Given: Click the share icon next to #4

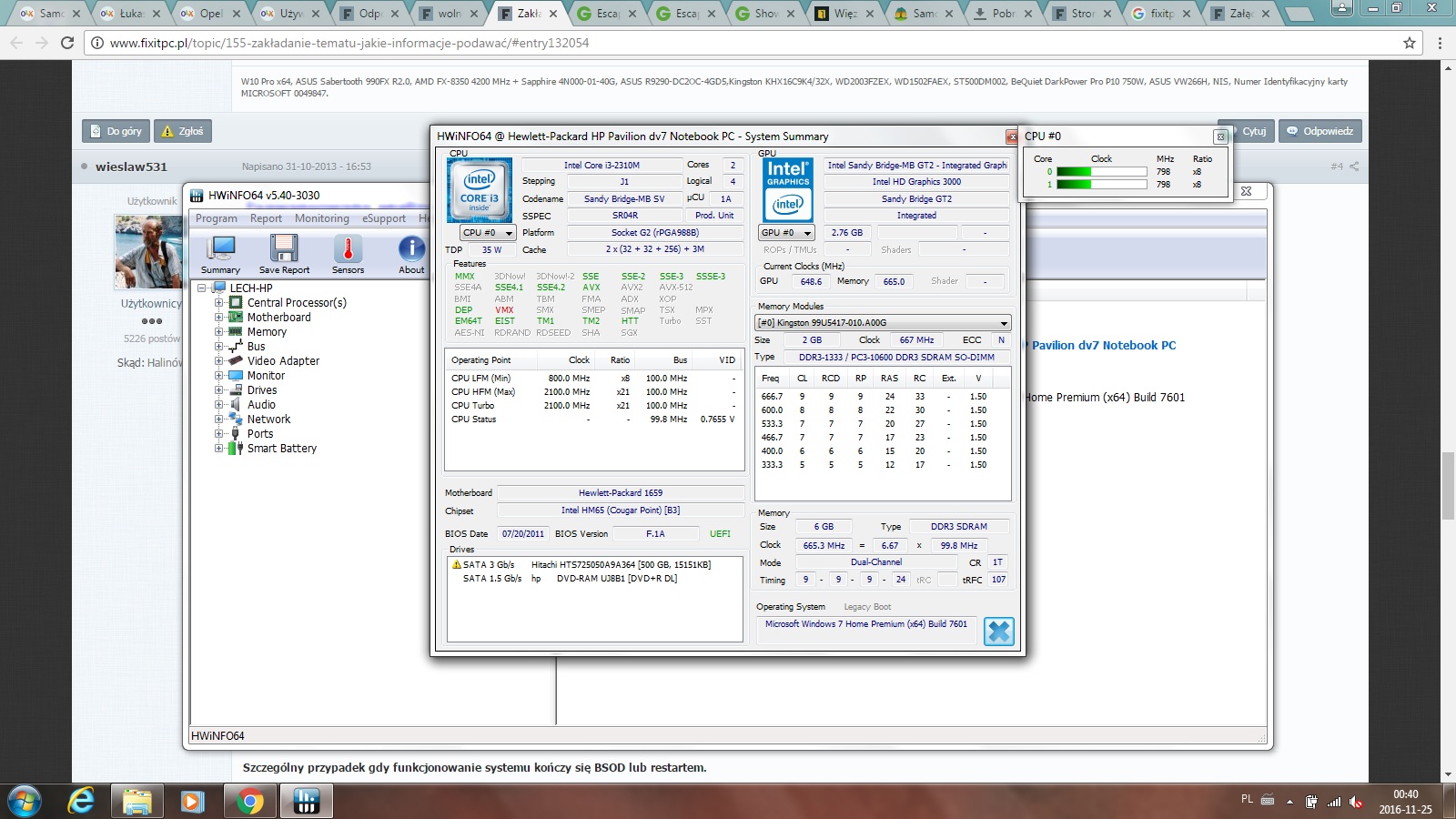Looking at the screenshot, I should (1354, 167).
